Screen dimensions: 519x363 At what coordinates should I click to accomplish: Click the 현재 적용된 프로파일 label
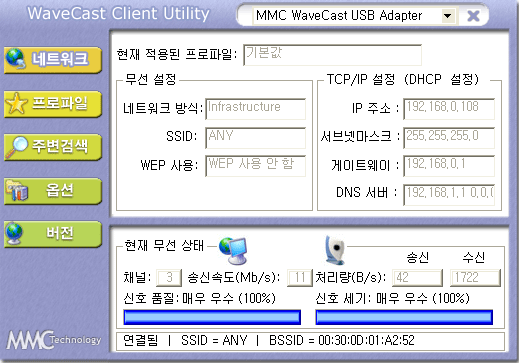[177, 54]
